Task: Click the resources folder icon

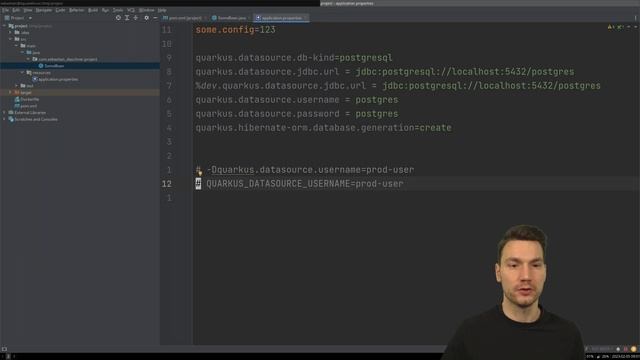Action: click(x=29, y=73)
